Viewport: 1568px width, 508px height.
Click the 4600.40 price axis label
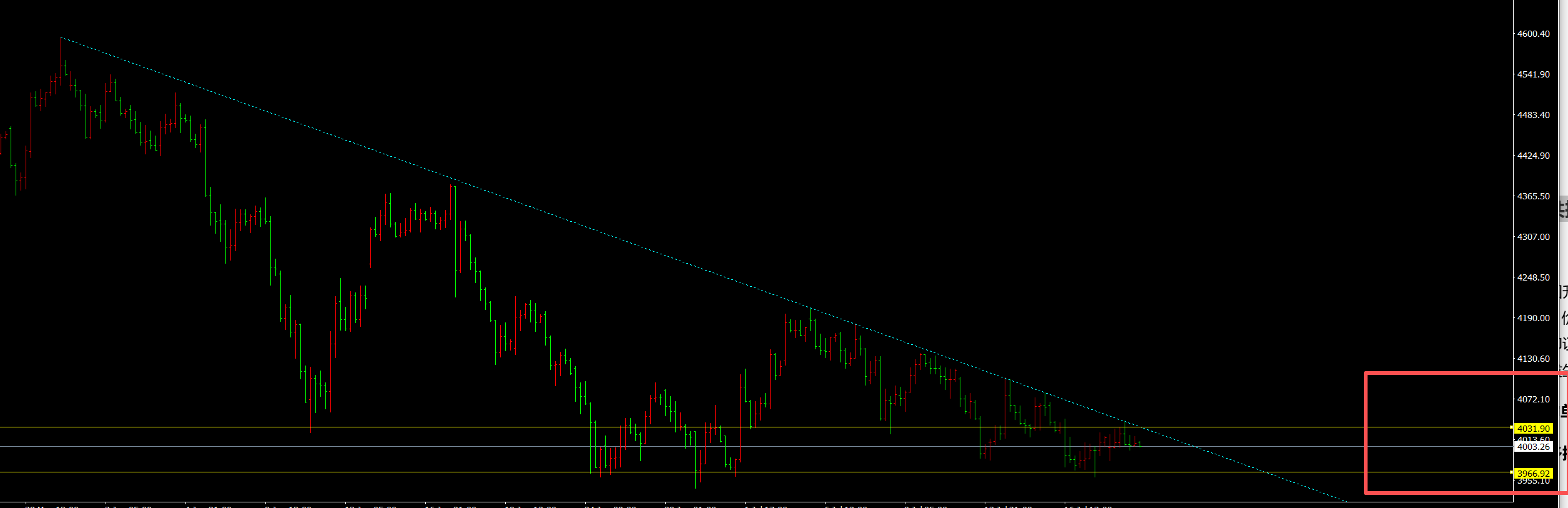1534,34
